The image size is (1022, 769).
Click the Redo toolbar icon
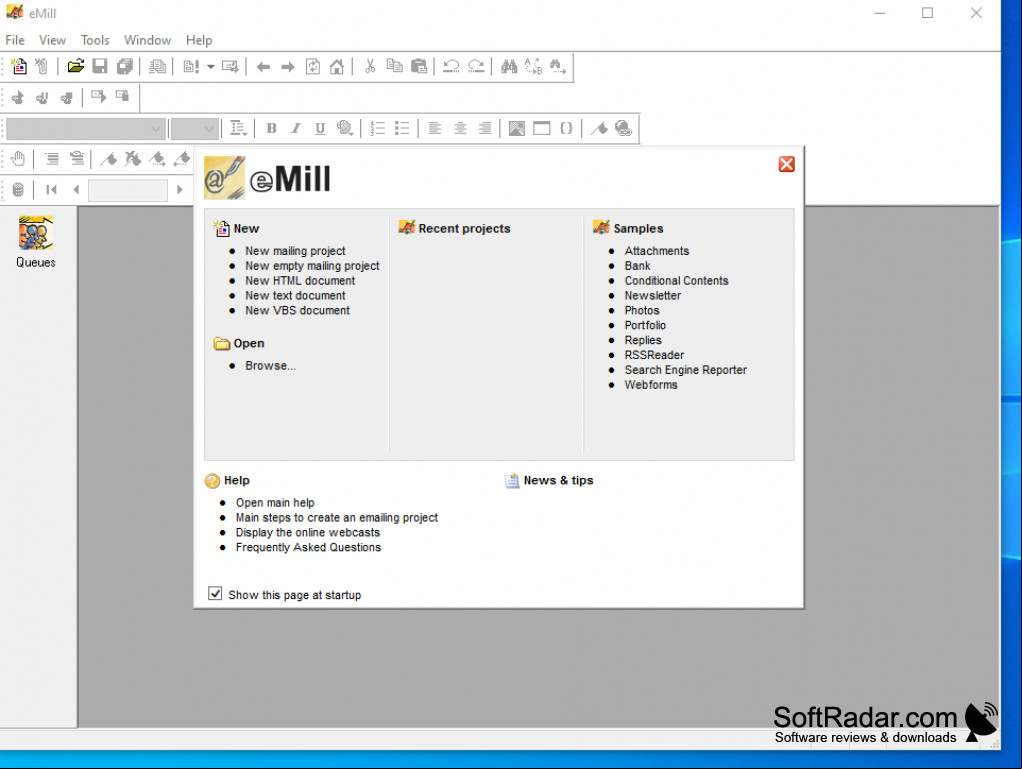pyautogui.click(x=476, y=66)
